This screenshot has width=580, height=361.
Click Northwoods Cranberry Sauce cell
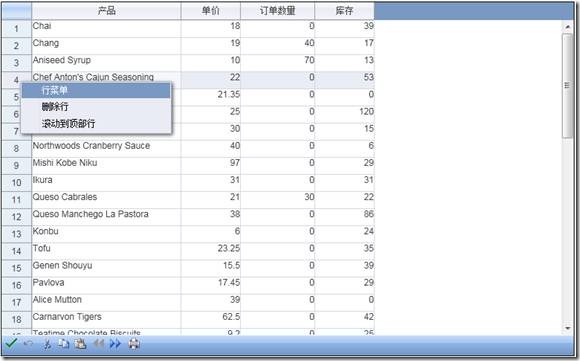pos(107,148)
